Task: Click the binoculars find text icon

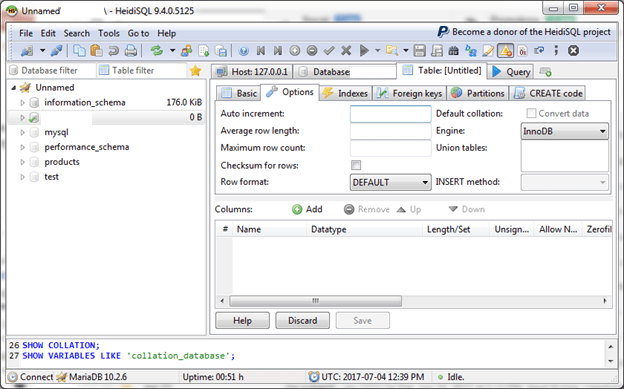Action: [453, 51]
